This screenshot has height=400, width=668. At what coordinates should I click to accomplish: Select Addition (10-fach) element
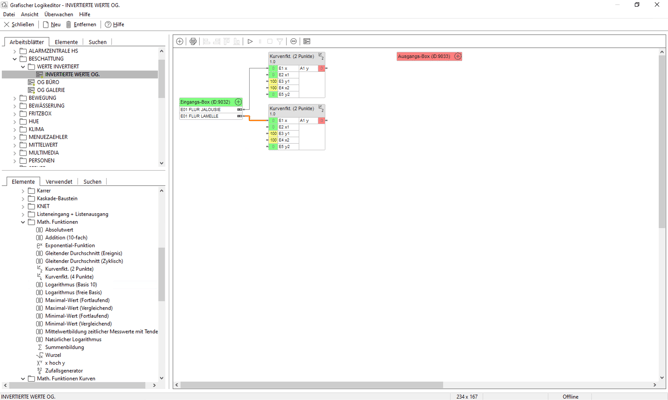click(x=66, y=238)
